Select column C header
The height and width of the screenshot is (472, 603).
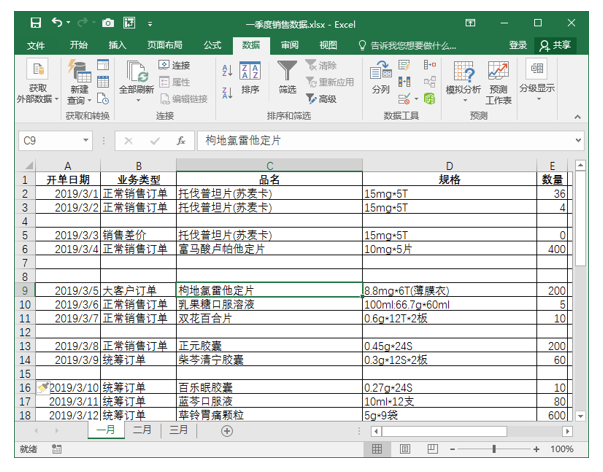[270, 165]
